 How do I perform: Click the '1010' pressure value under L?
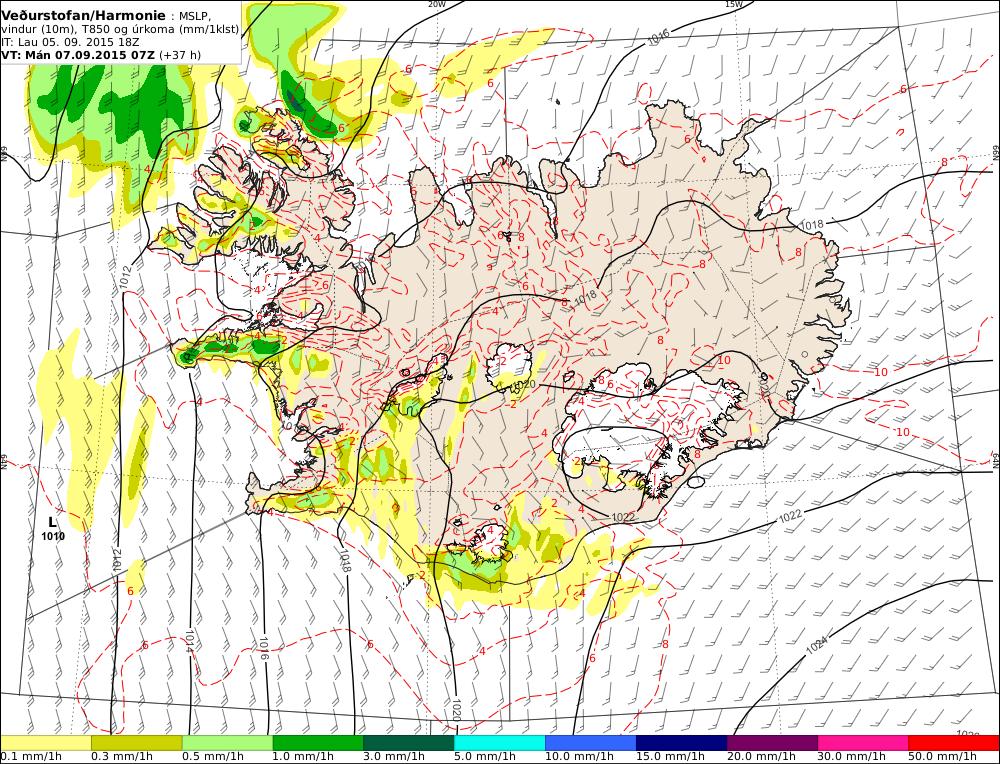click(53, 537)
